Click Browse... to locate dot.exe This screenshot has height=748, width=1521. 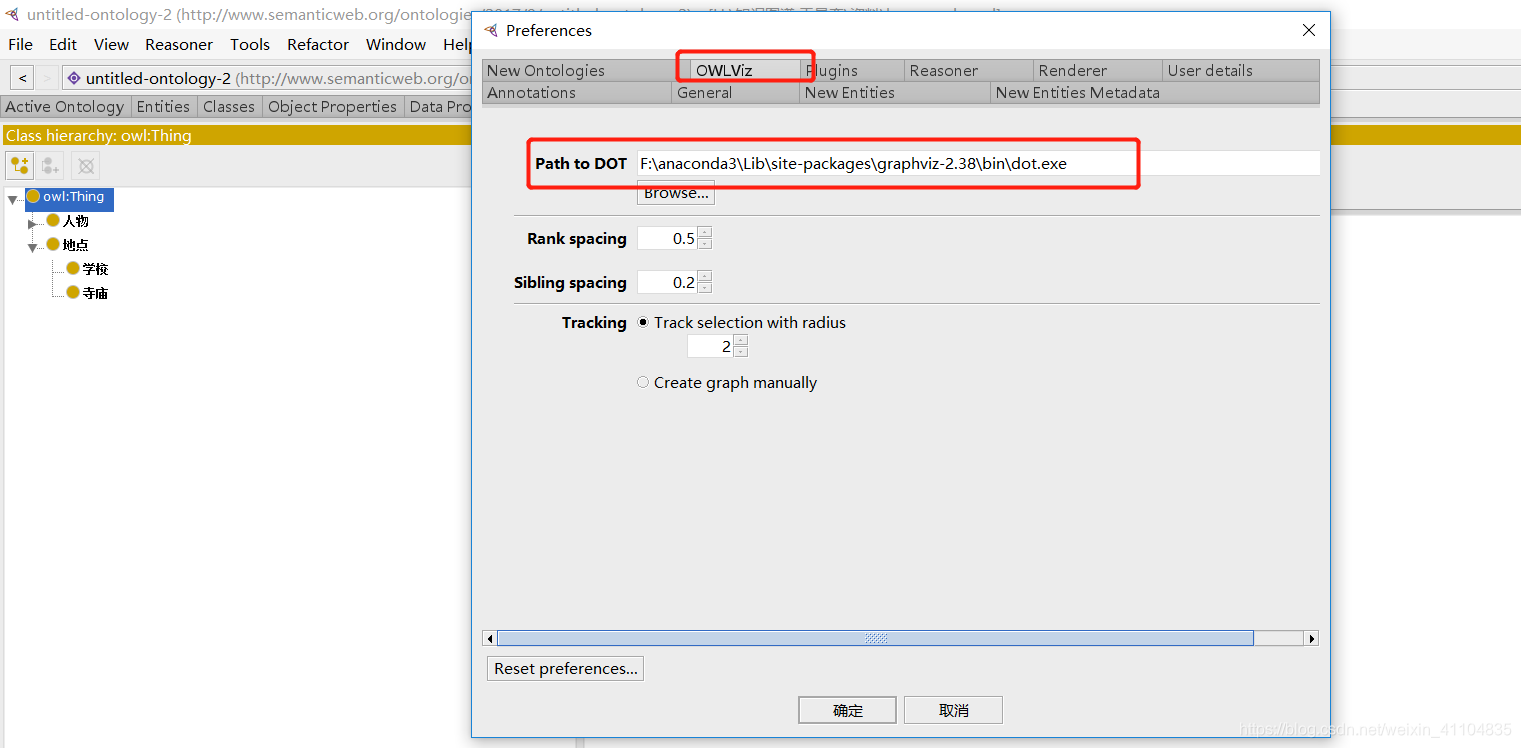676,193
